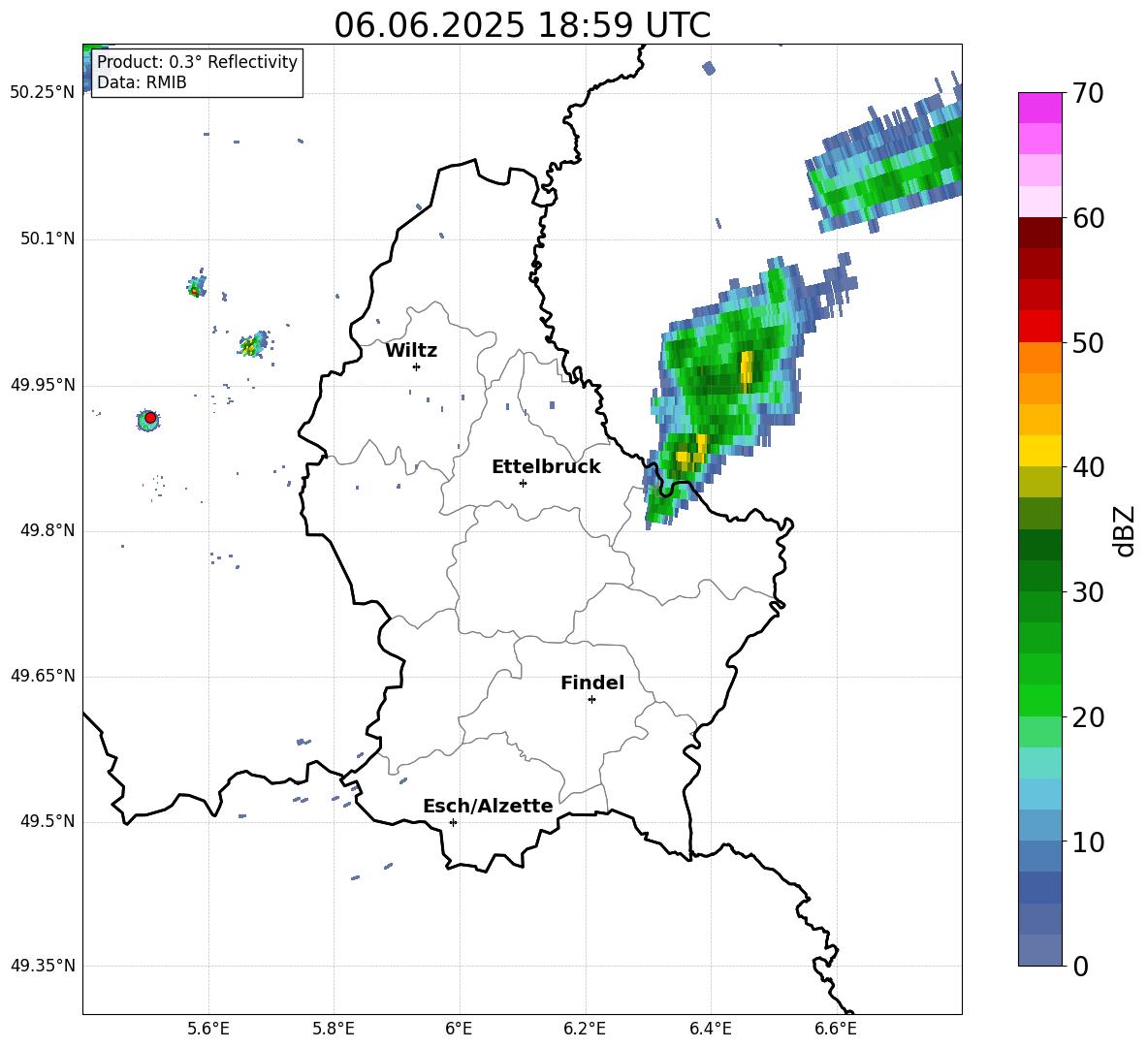The height and width of the screenshot is (1048, 1148).
Task: Click the 6.4°E longitude label
Action: pyautogui.click(x=710, y=1029)
